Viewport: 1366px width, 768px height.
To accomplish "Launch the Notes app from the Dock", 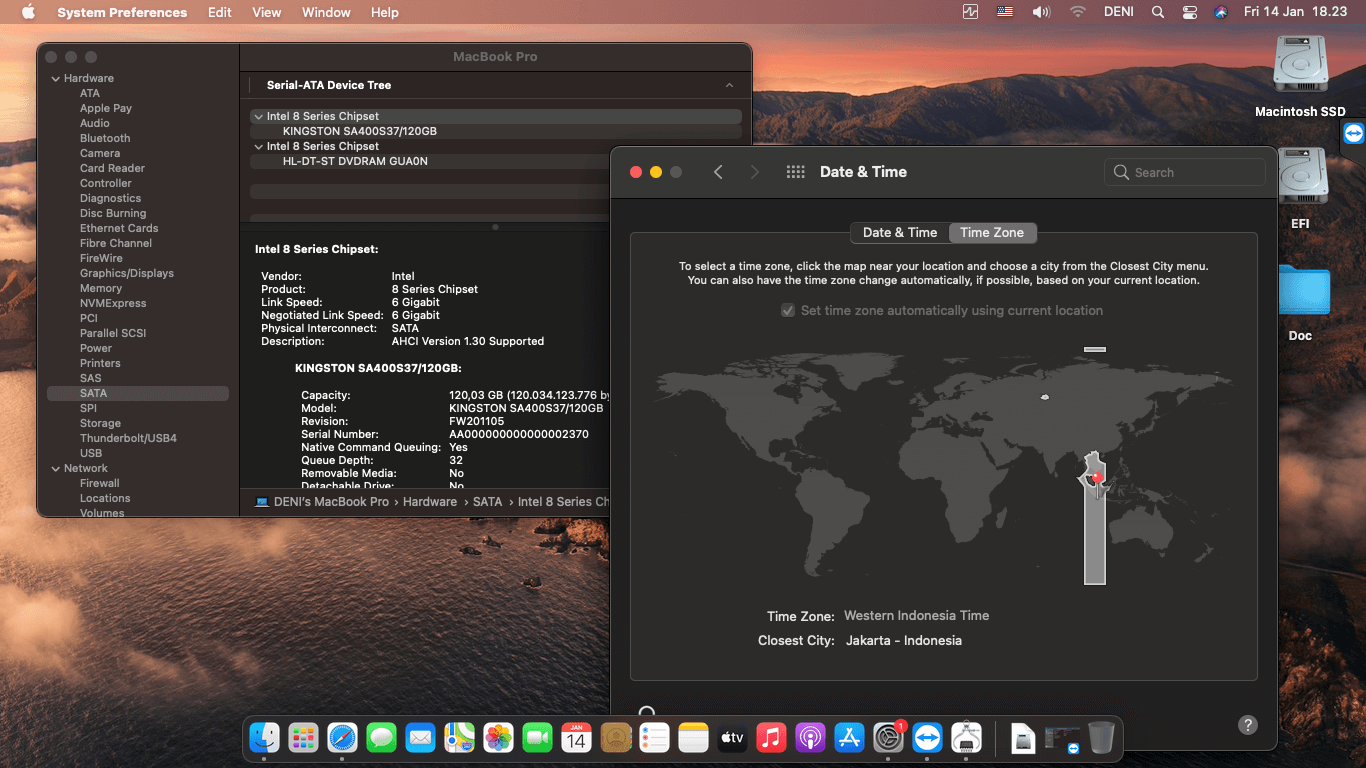I will [x=693, y=738].
